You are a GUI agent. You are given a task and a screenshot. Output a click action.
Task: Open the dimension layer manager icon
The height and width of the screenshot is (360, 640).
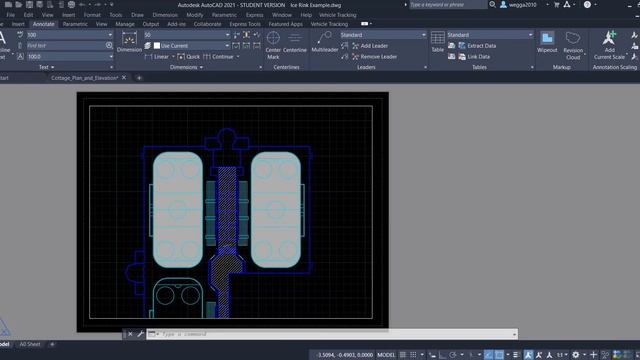pyautogui.click(x=148, y=46)
